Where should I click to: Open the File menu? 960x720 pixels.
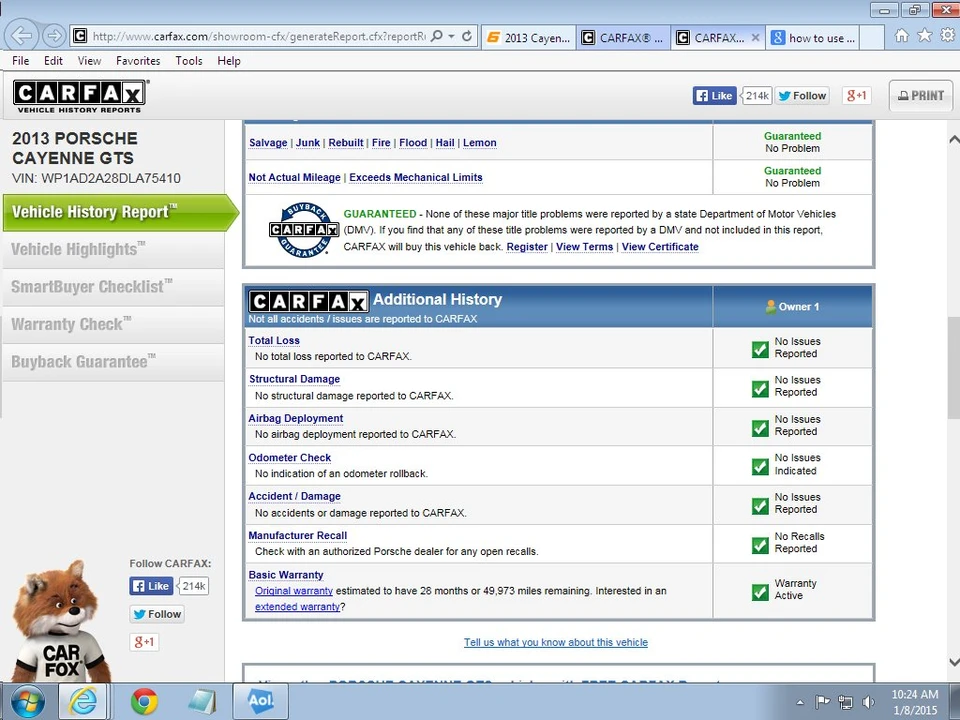20,61
